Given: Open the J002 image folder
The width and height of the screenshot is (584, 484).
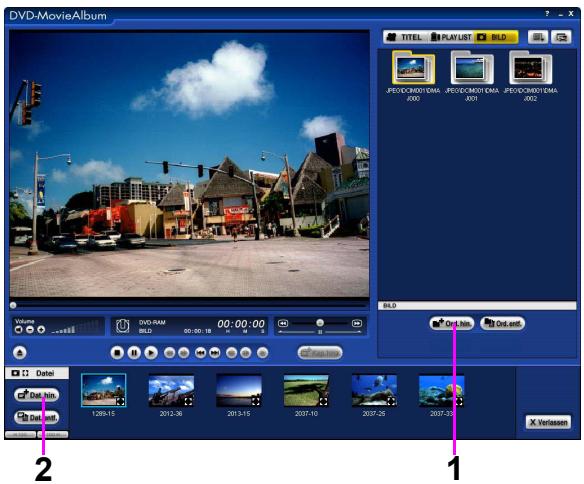Looking at the screenshot, I should coord(530,68).
